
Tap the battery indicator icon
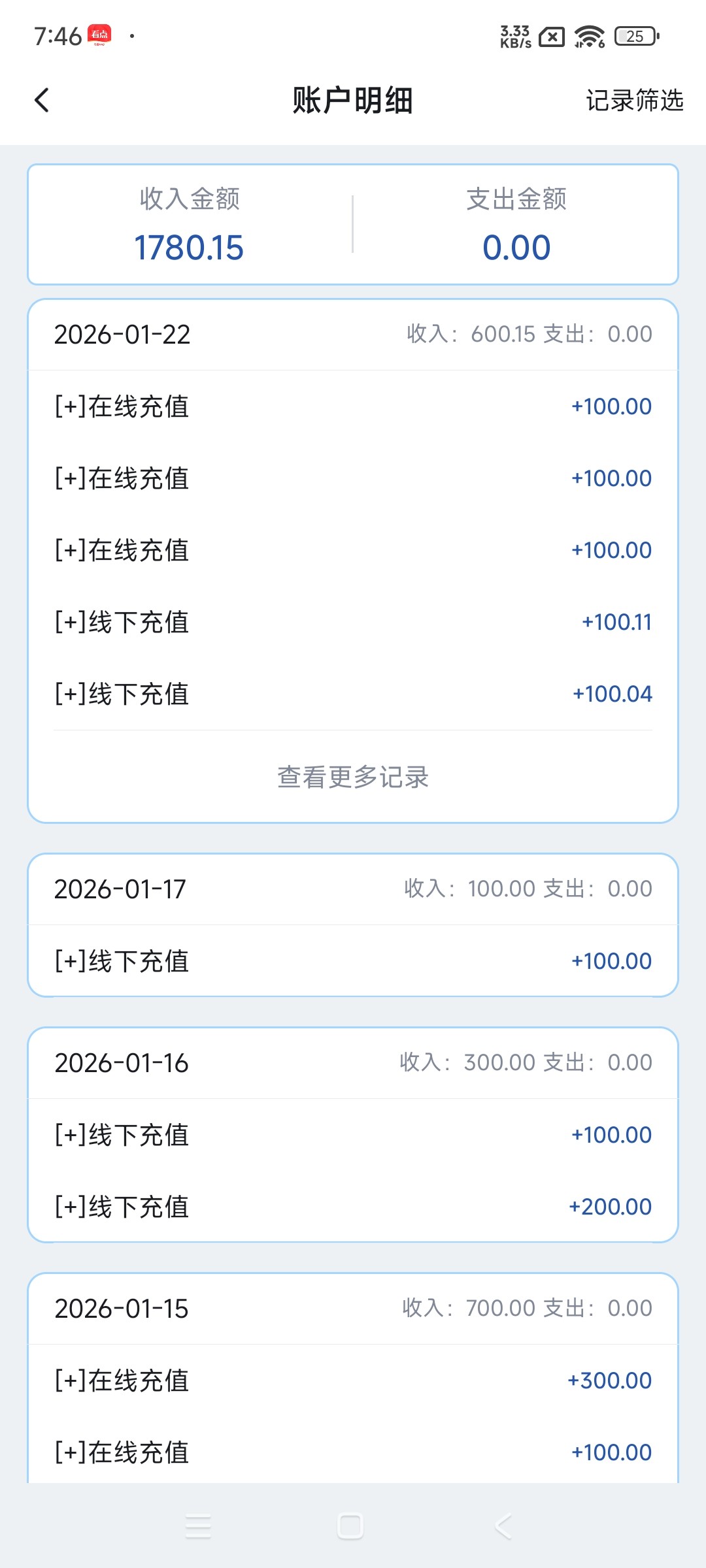637,37
